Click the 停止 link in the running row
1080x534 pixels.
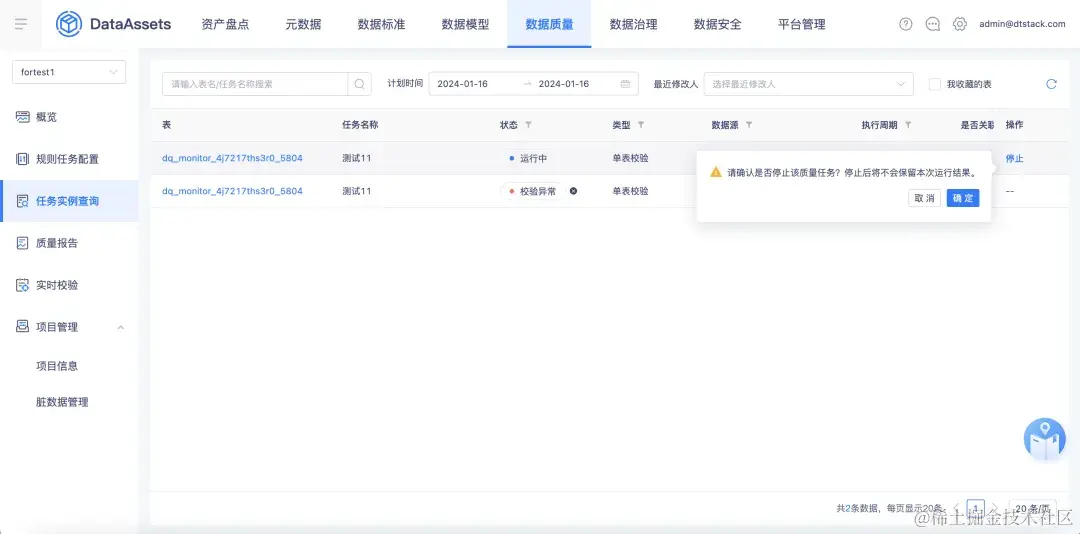click(x=1015, y=158)
